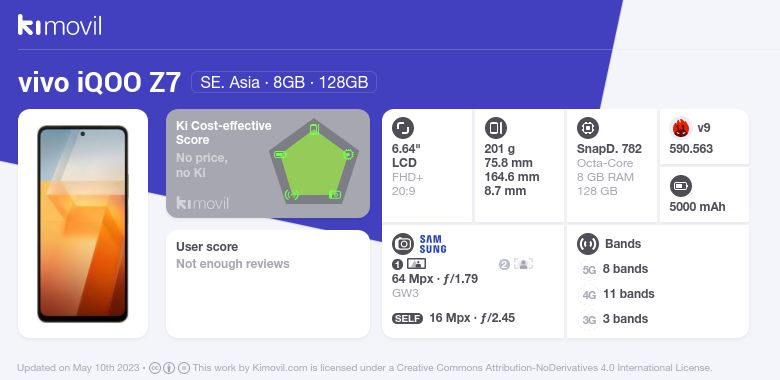Click the 3G 3 bands entry
Screen dimensions: 780x380
tap(614, 319)
